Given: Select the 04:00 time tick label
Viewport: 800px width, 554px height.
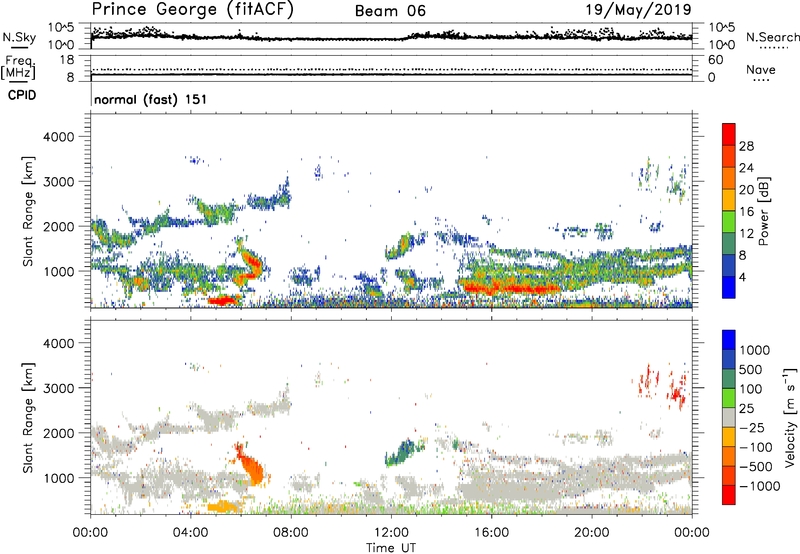Looking at the screenshot, I should coord(191,533).
